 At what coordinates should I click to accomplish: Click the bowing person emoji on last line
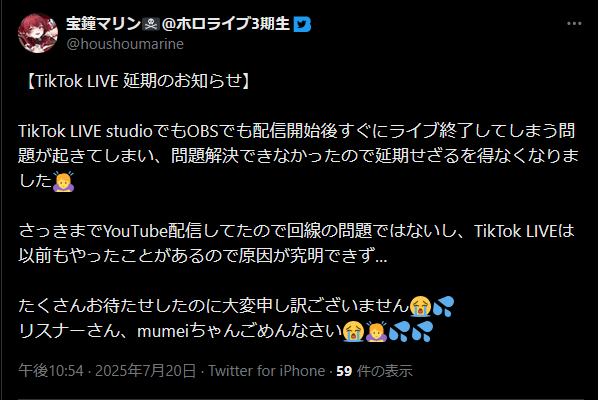(376, 331)
